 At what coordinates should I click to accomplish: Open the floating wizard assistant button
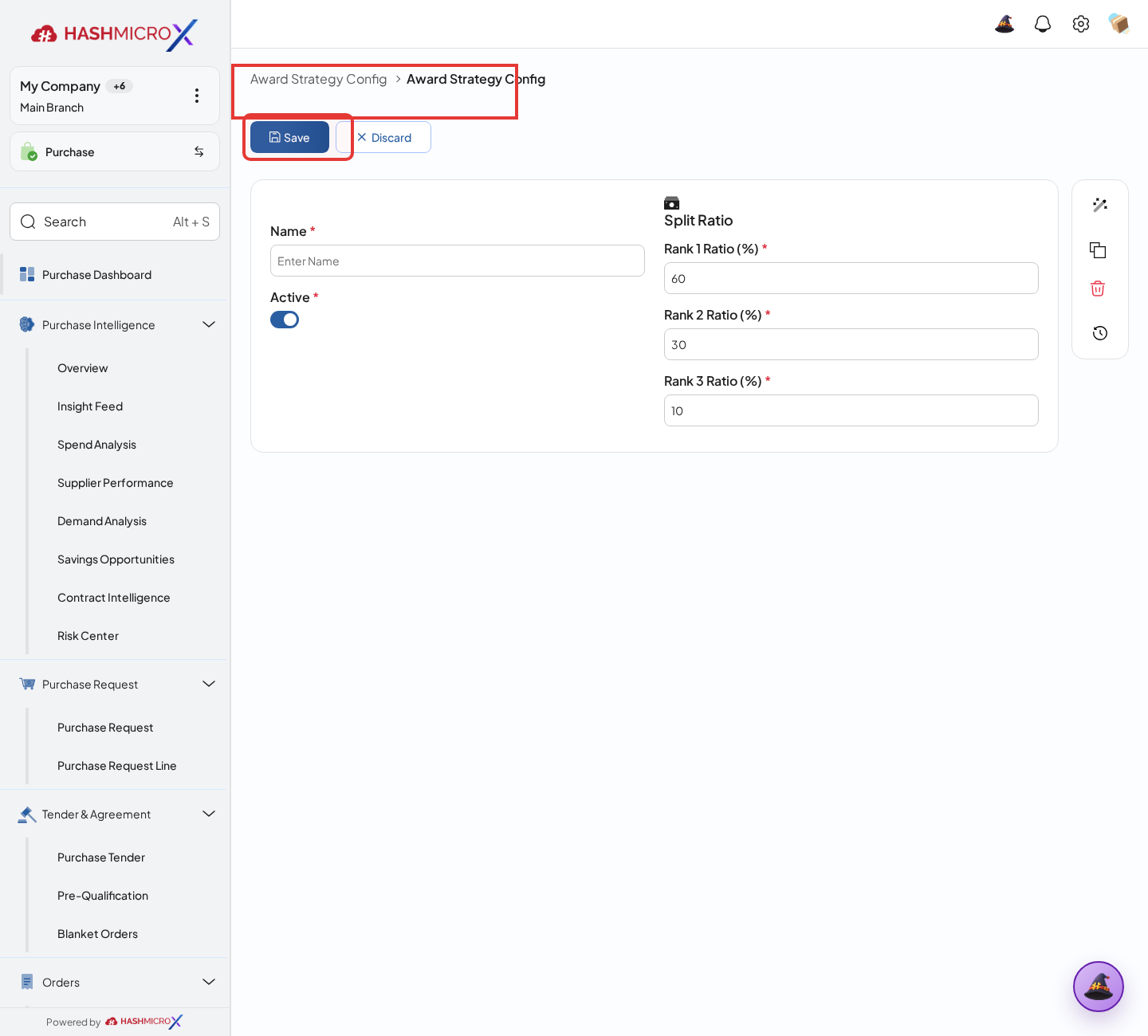(1099, 987)
